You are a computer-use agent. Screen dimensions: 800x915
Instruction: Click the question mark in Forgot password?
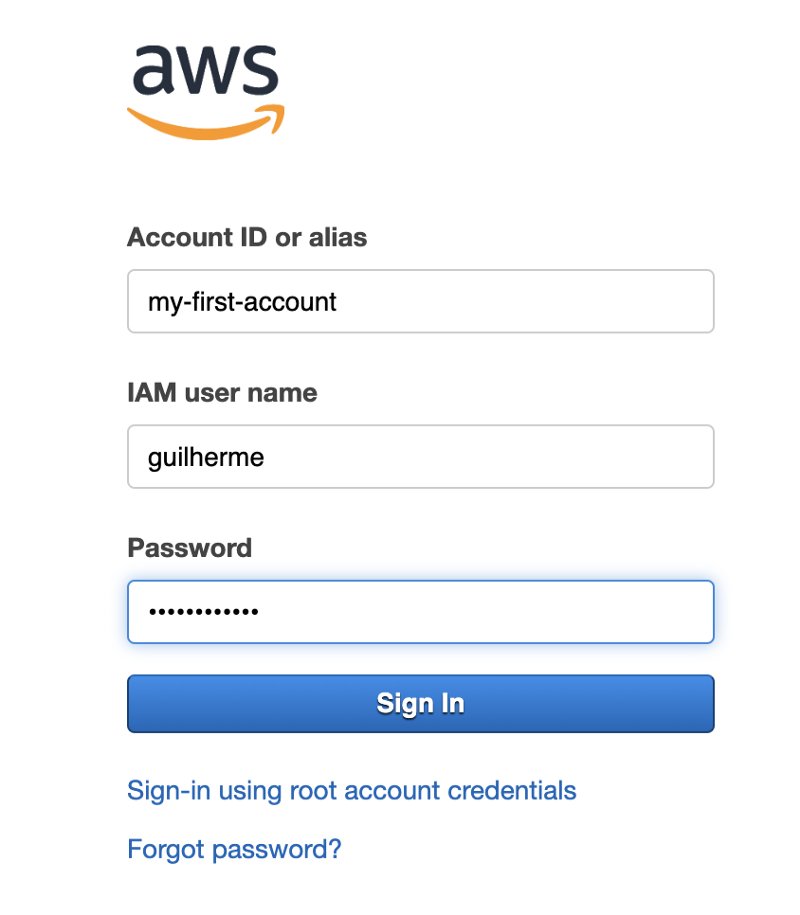click(x=335, y=849)
